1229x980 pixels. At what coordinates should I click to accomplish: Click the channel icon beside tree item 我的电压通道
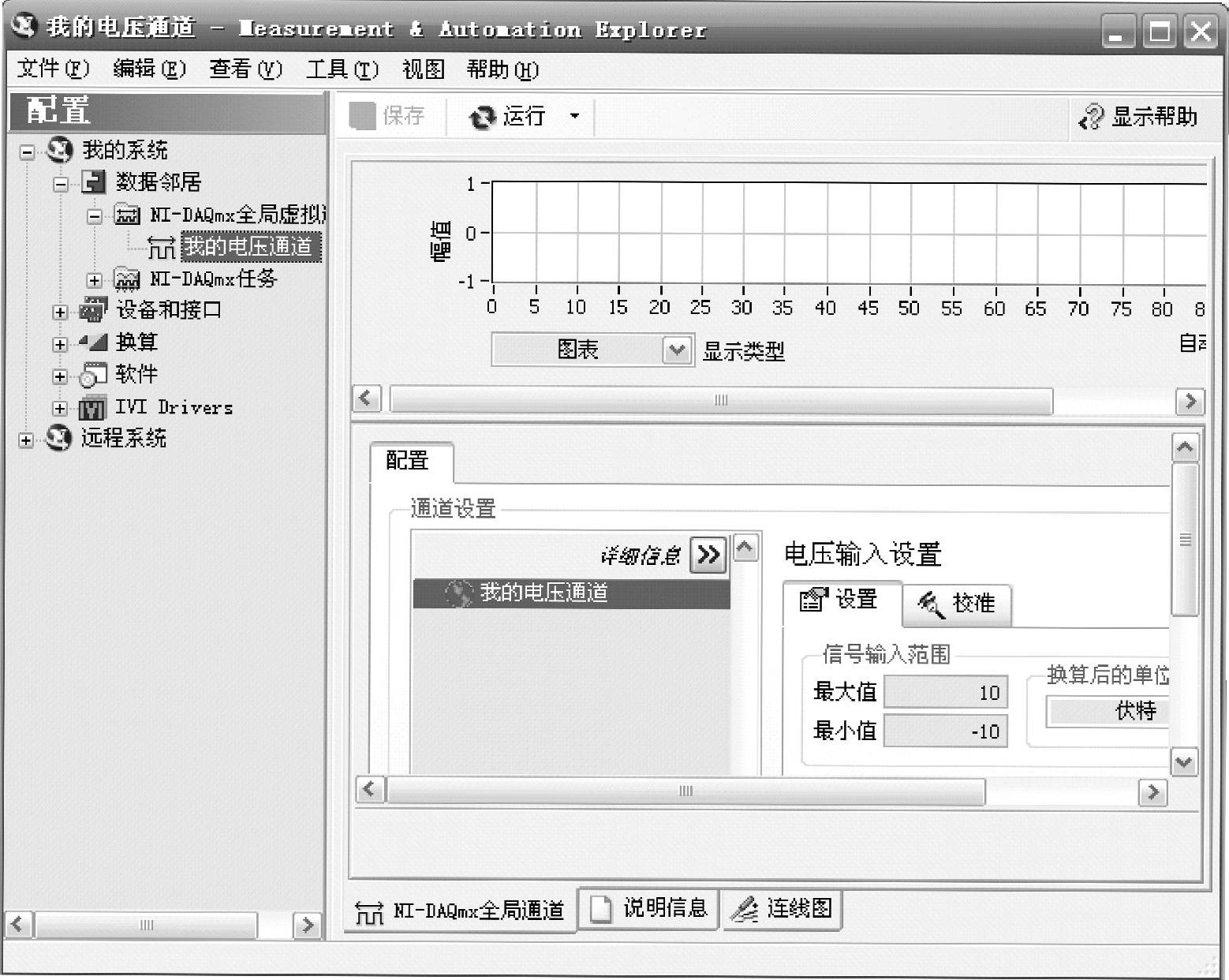[x=162, y=248]
